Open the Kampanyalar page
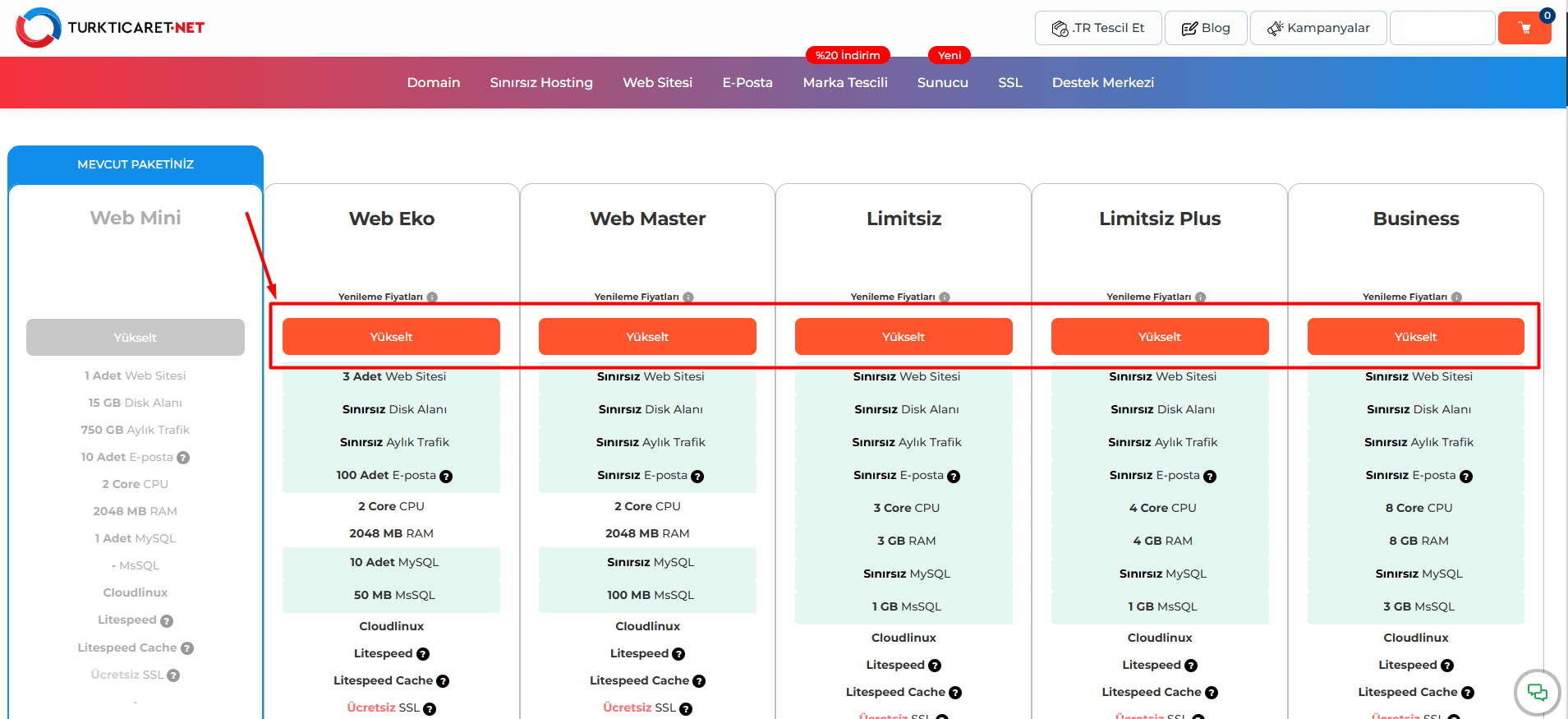The image size is (1568, 719). click(x=1317, y=28)
